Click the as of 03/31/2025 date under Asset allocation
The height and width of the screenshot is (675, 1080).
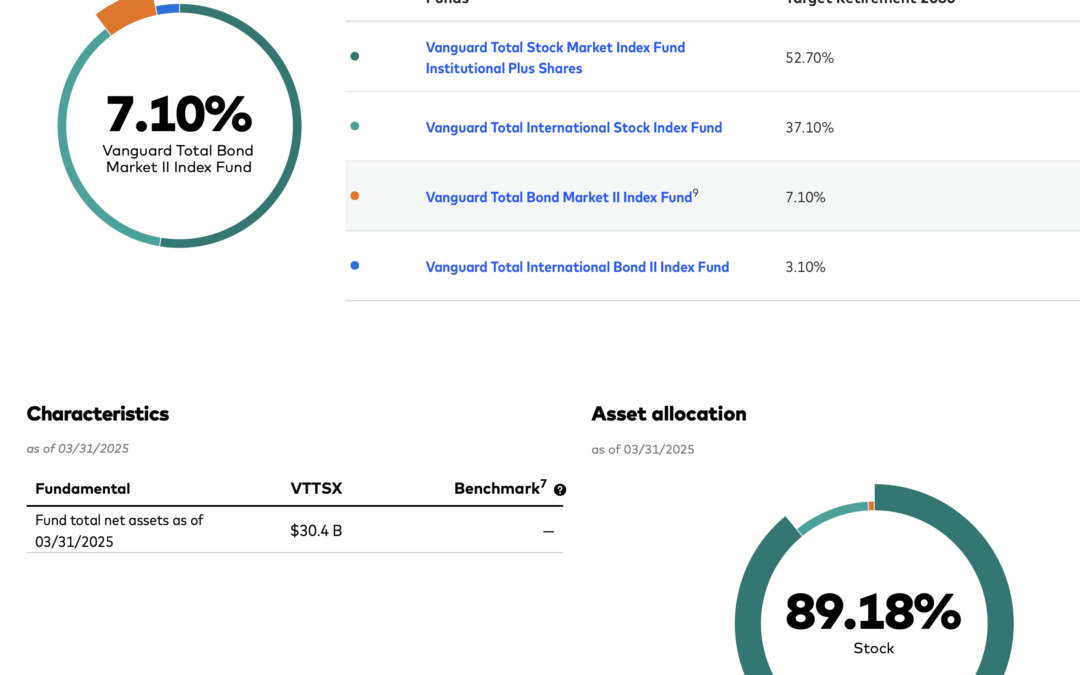[643, 450]
